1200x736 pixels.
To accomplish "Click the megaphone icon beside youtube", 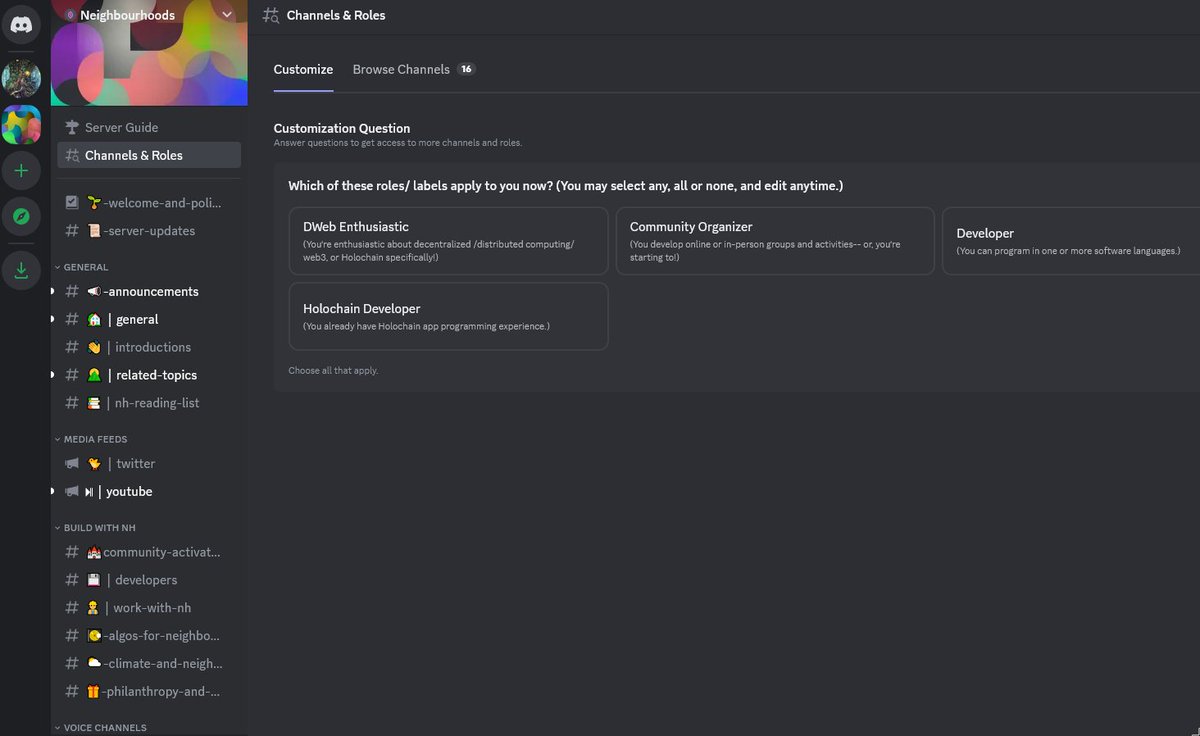I will [x=71, y=491].
